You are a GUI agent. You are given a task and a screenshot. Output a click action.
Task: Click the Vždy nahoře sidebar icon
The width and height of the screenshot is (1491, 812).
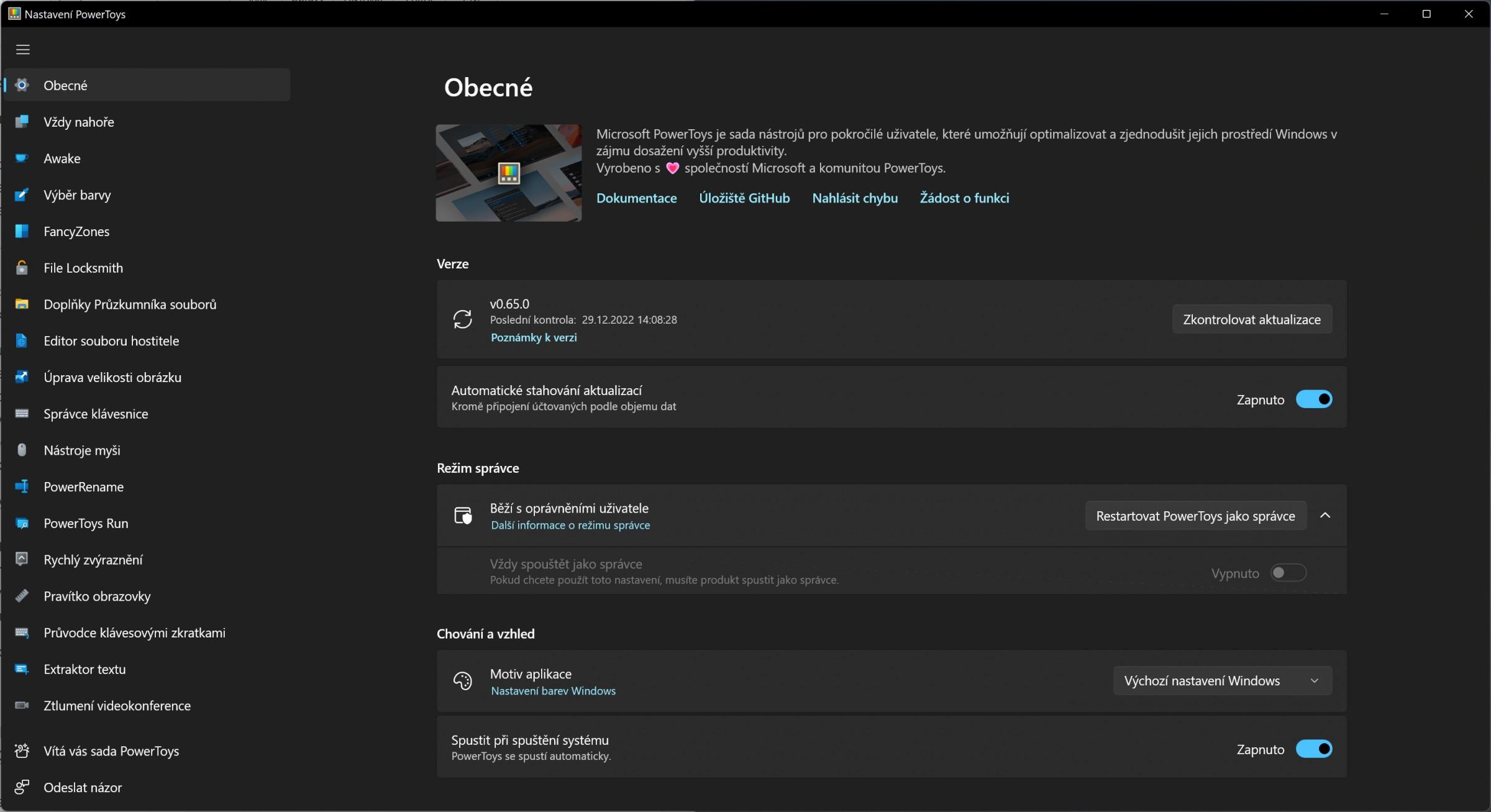point(22,122)
